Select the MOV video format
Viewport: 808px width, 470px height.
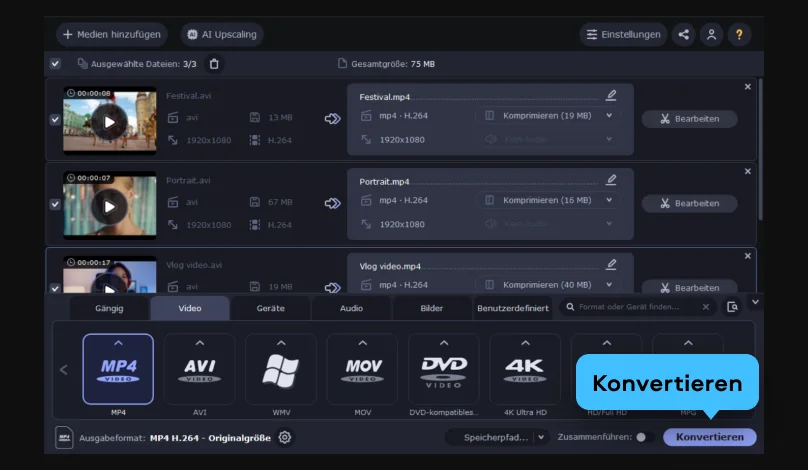tap(362, 369)
